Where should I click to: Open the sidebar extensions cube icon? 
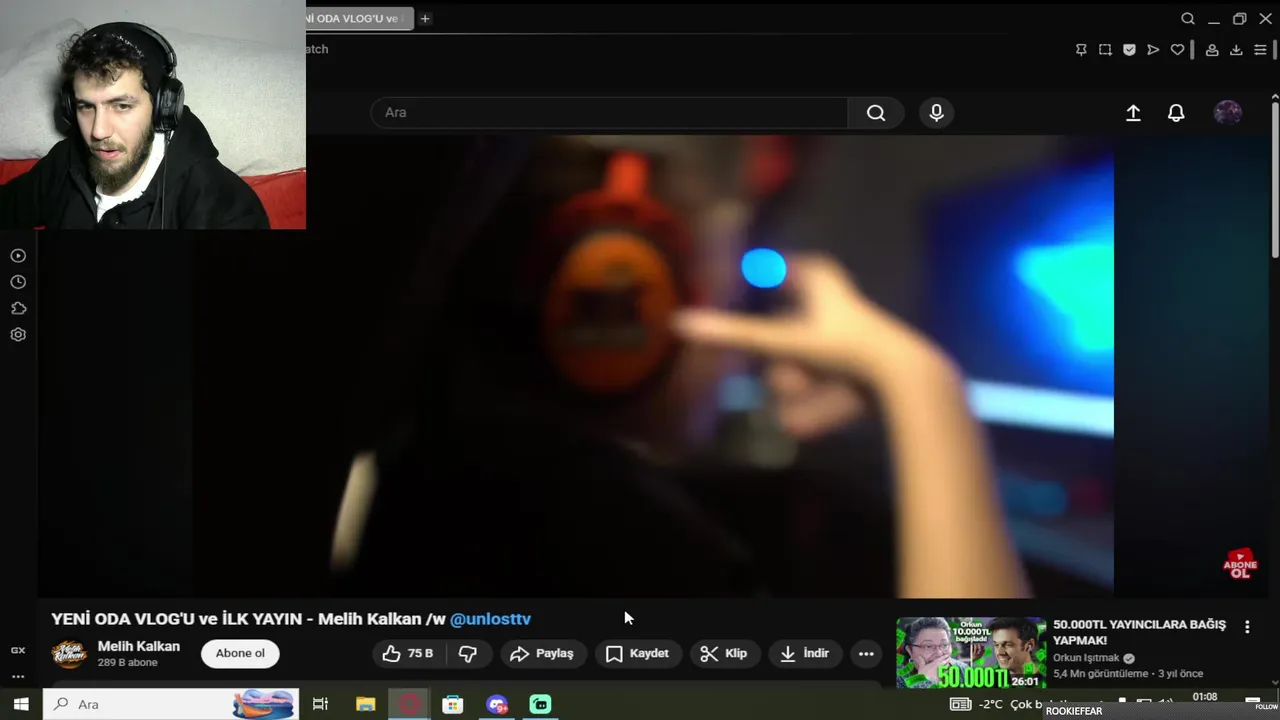click(18, 309)
